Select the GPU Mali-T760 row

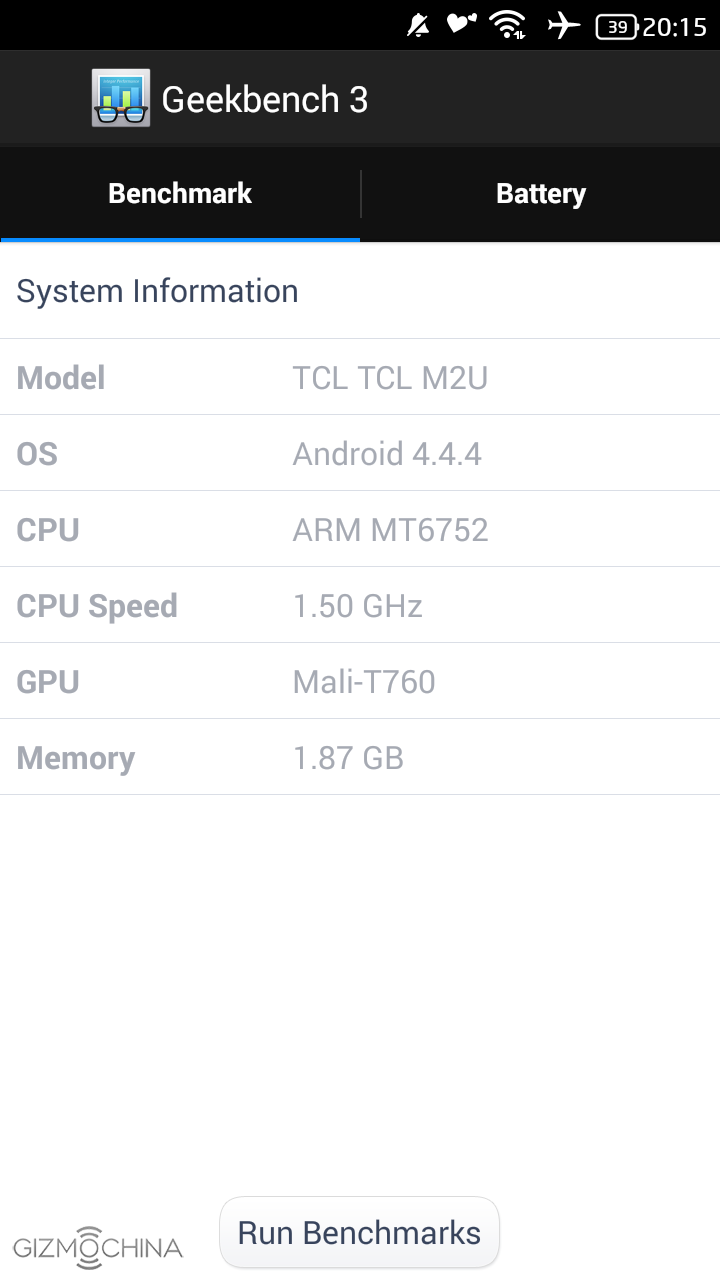click(360, 682)
